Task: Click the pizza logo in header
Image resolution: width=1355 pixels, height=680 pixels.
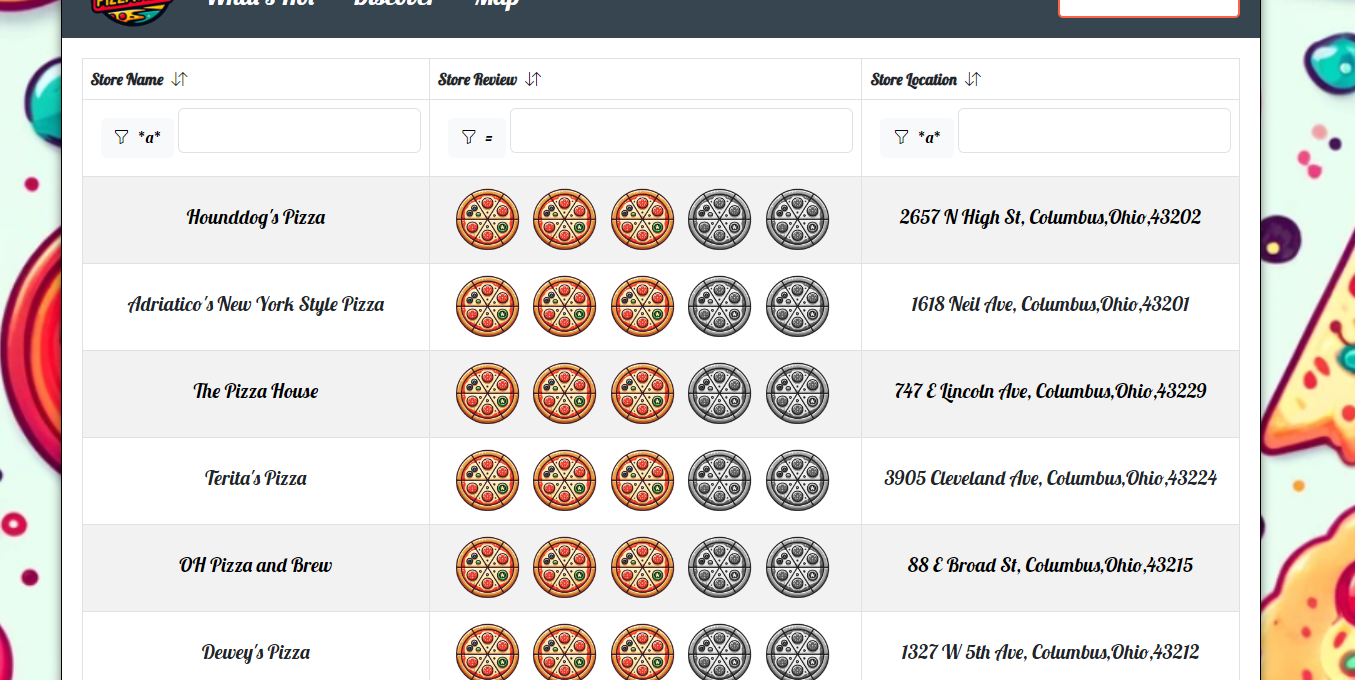Action: pos(133,8)
